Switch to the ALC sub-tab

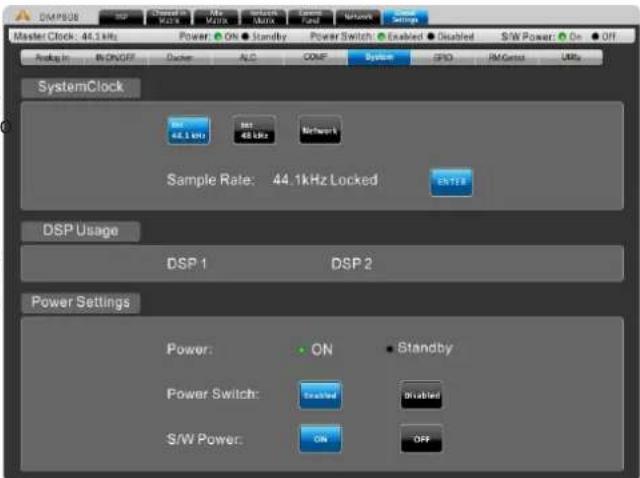coord(248,58)
